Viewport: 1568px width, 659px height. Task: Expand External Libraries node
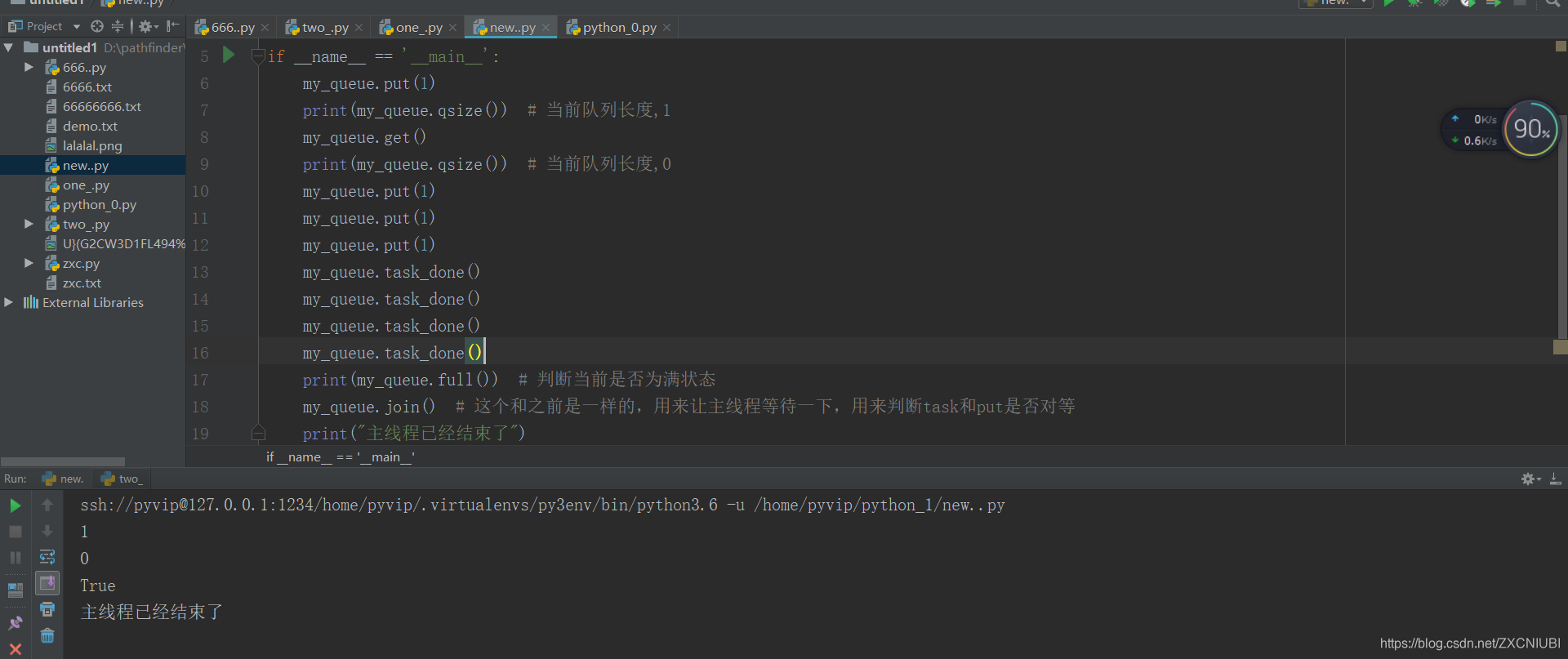8,302
